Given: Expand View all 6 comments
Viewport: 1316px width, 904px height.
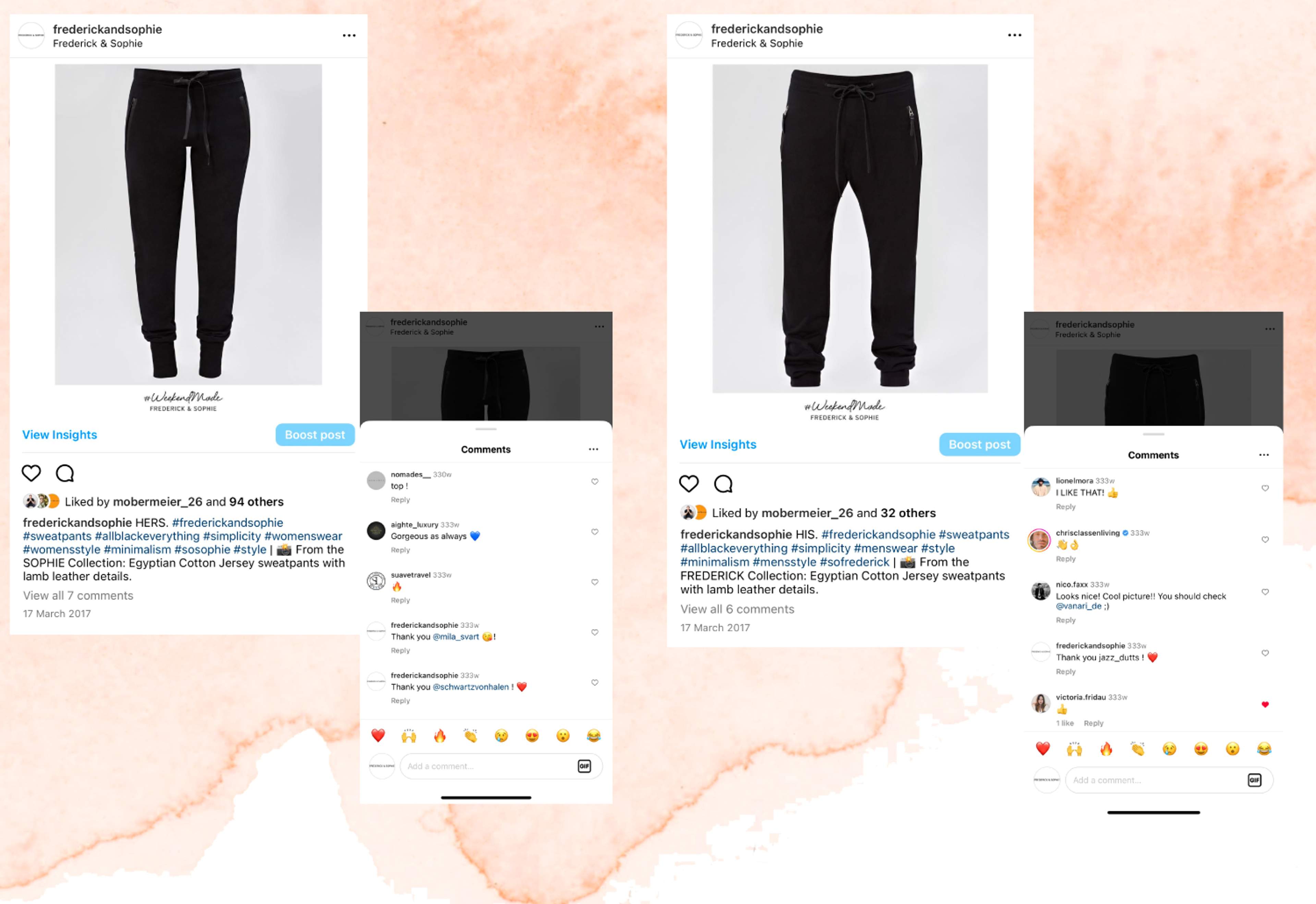Looking at the screenshot, I should pos(737,609).
